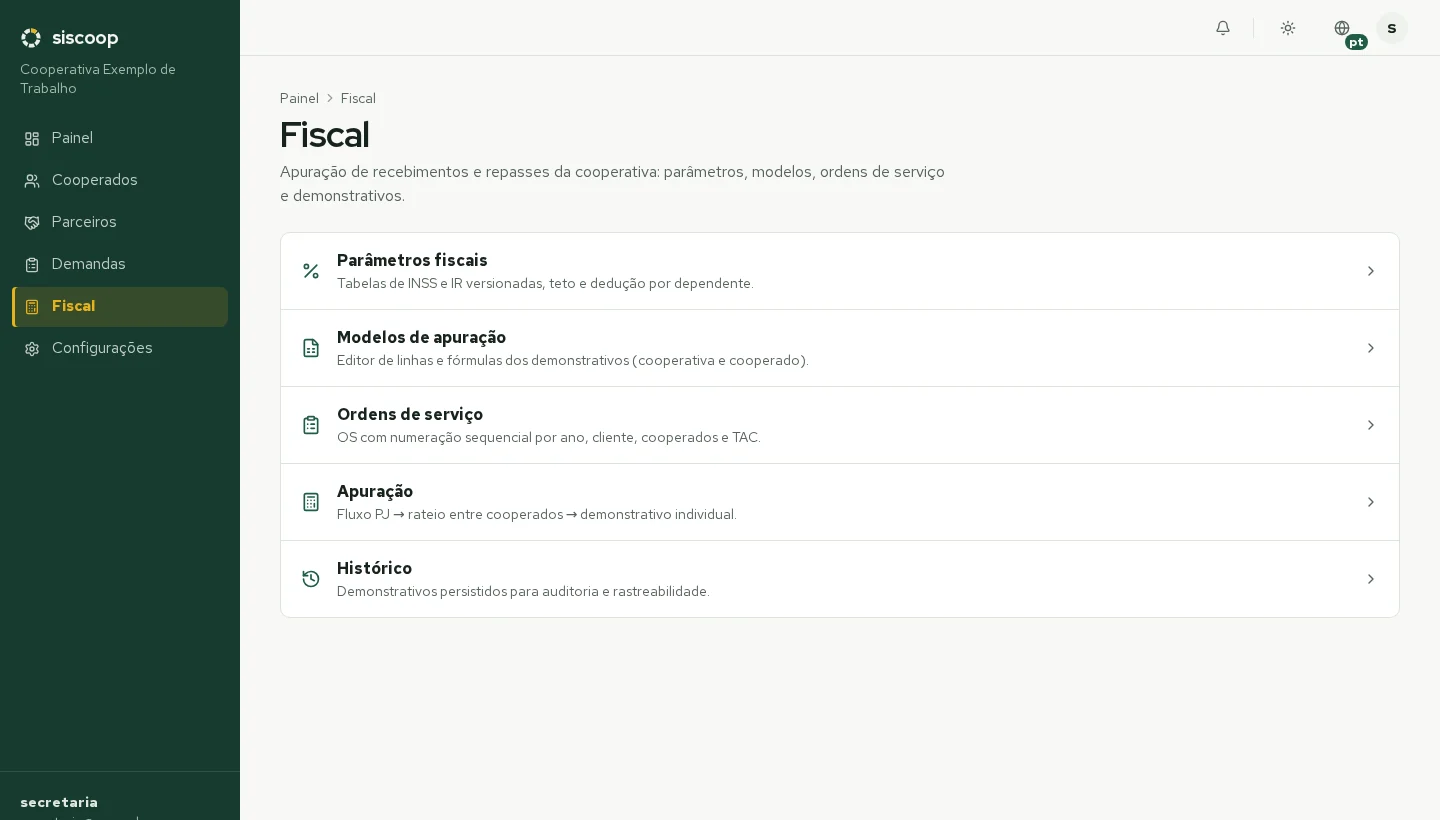
Task: Click the clipboard icon for Ordens de serviço
Action: pos(311,425)
